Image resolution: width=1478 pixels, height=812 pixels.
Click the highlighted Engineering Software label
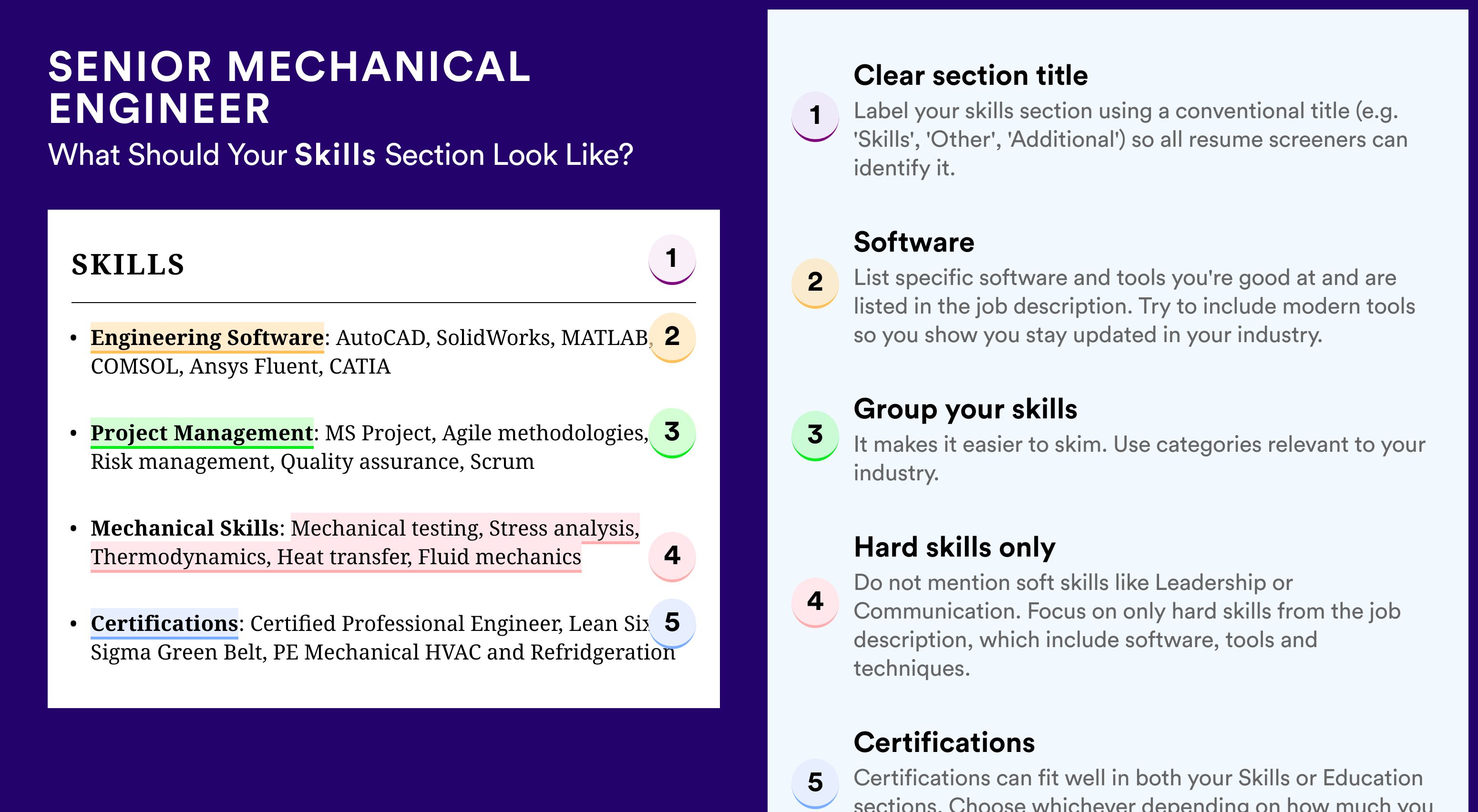pyautogui.click(x=207, y=338)
